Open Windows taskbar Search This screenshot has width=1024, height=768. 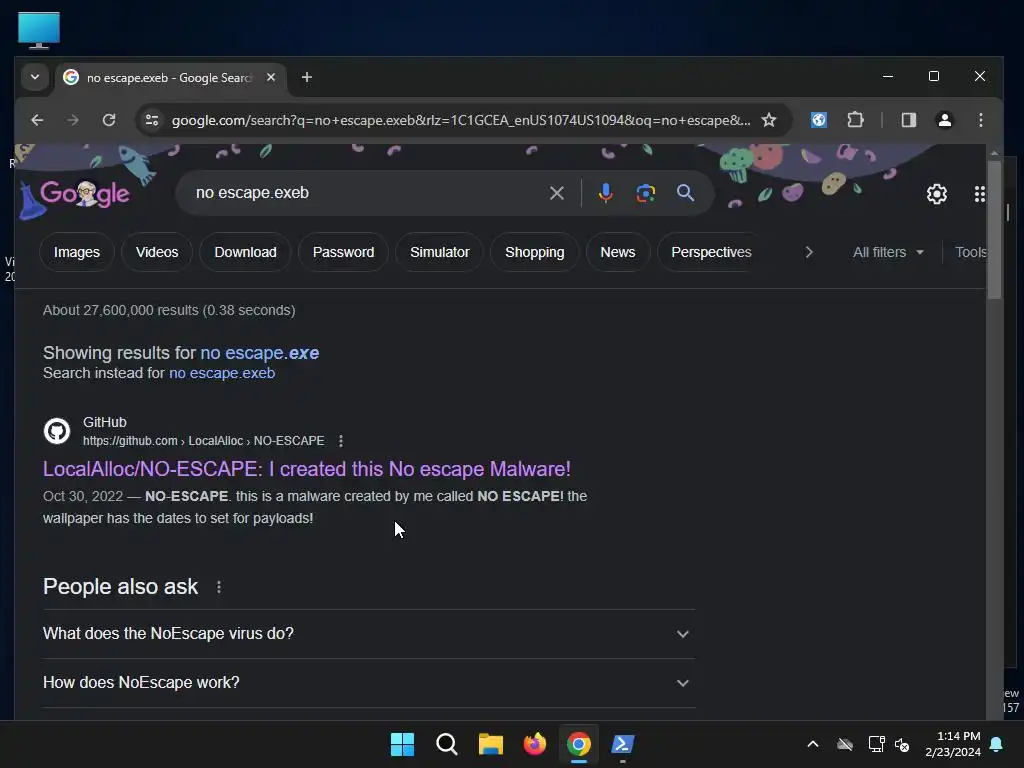coord(447,744)
